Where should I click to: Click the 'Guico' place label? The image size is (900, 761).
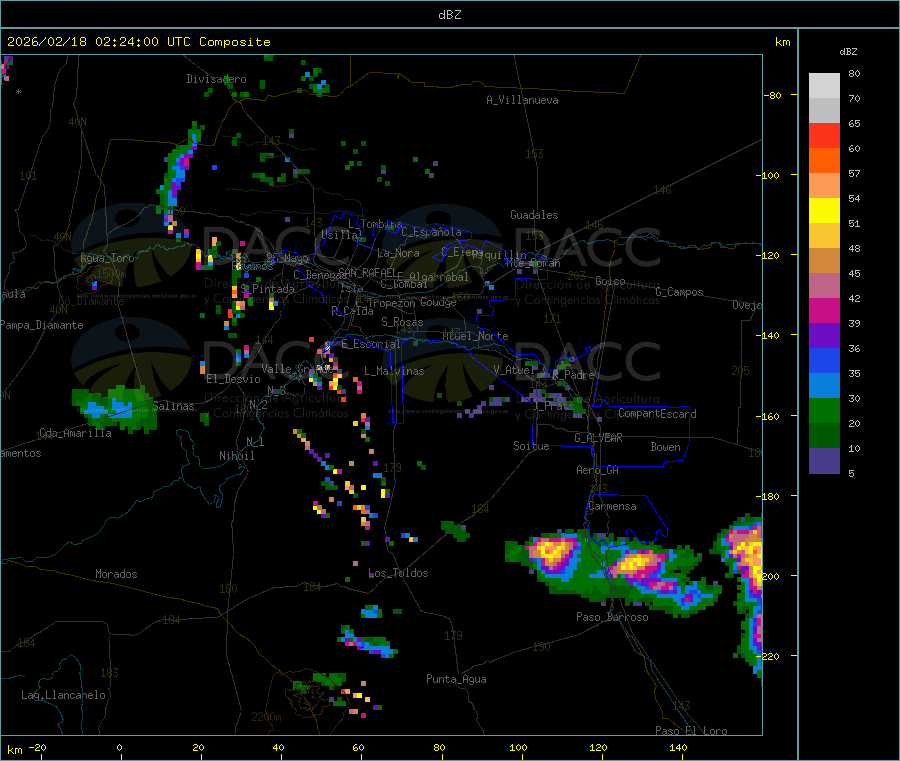[x=610, y=281]
